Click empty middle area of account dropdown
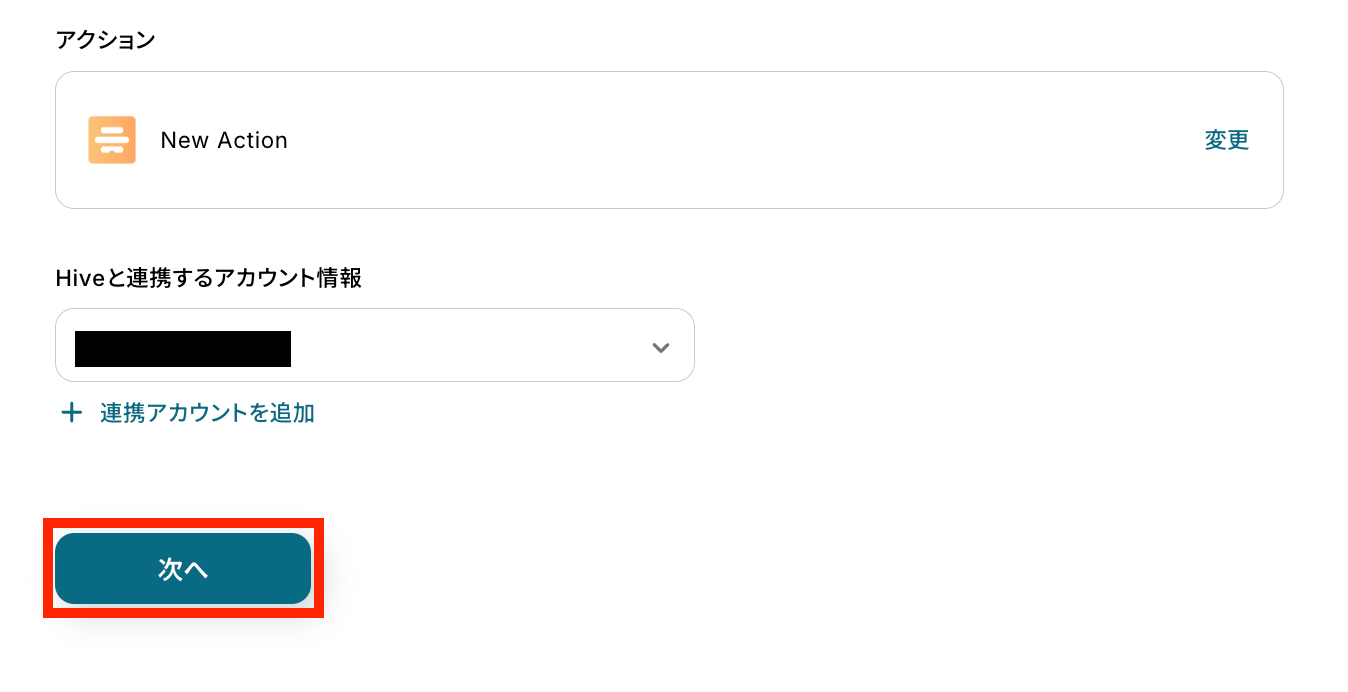This screenshot has height=692, width=1348. pos(470,346)
